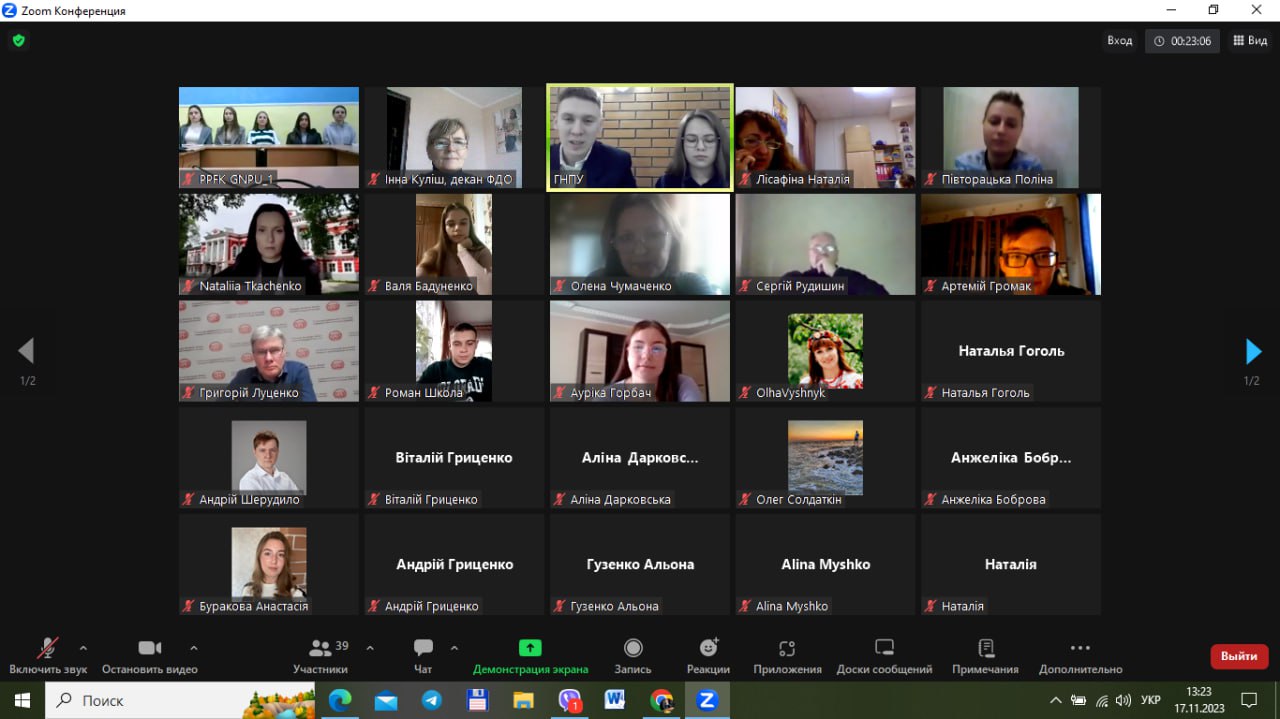
Task: Open the Вид view layout menu
Action: [1250, 41]
